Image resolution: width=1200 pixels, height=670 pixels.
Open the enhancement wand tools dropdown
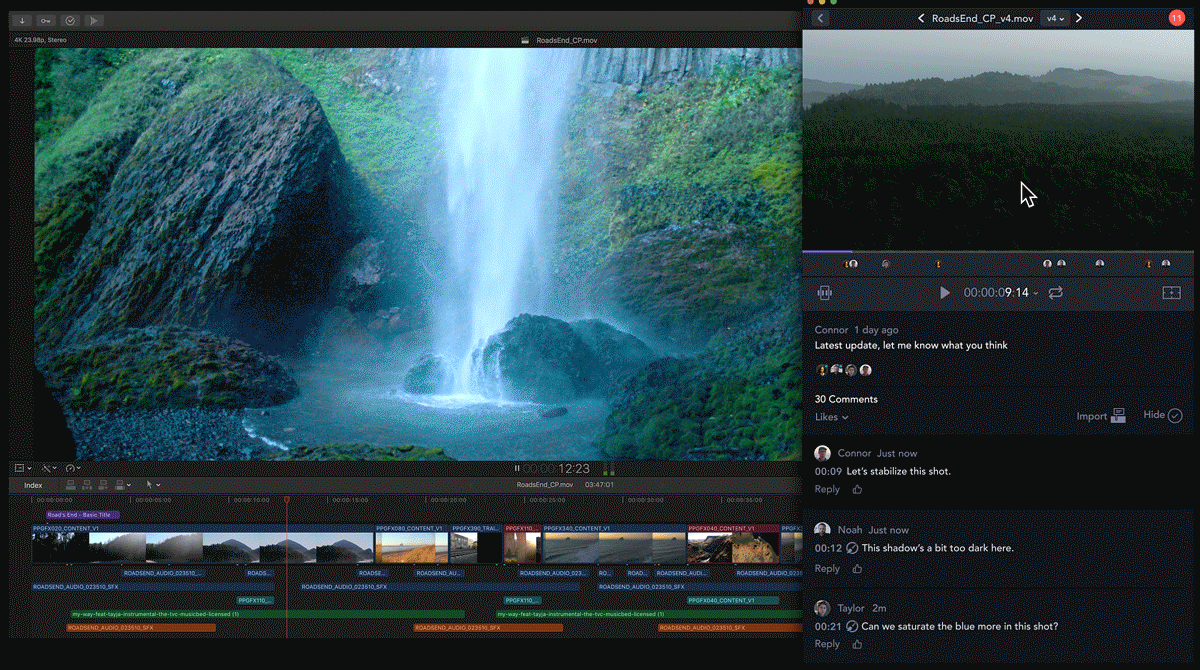(x=48, y=468)
